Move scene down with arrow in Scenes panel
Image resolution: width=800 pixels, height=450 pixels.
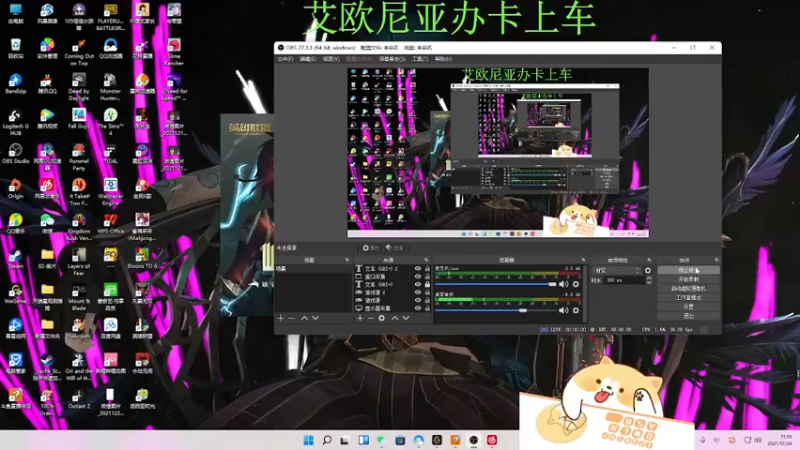pos(315,318)
